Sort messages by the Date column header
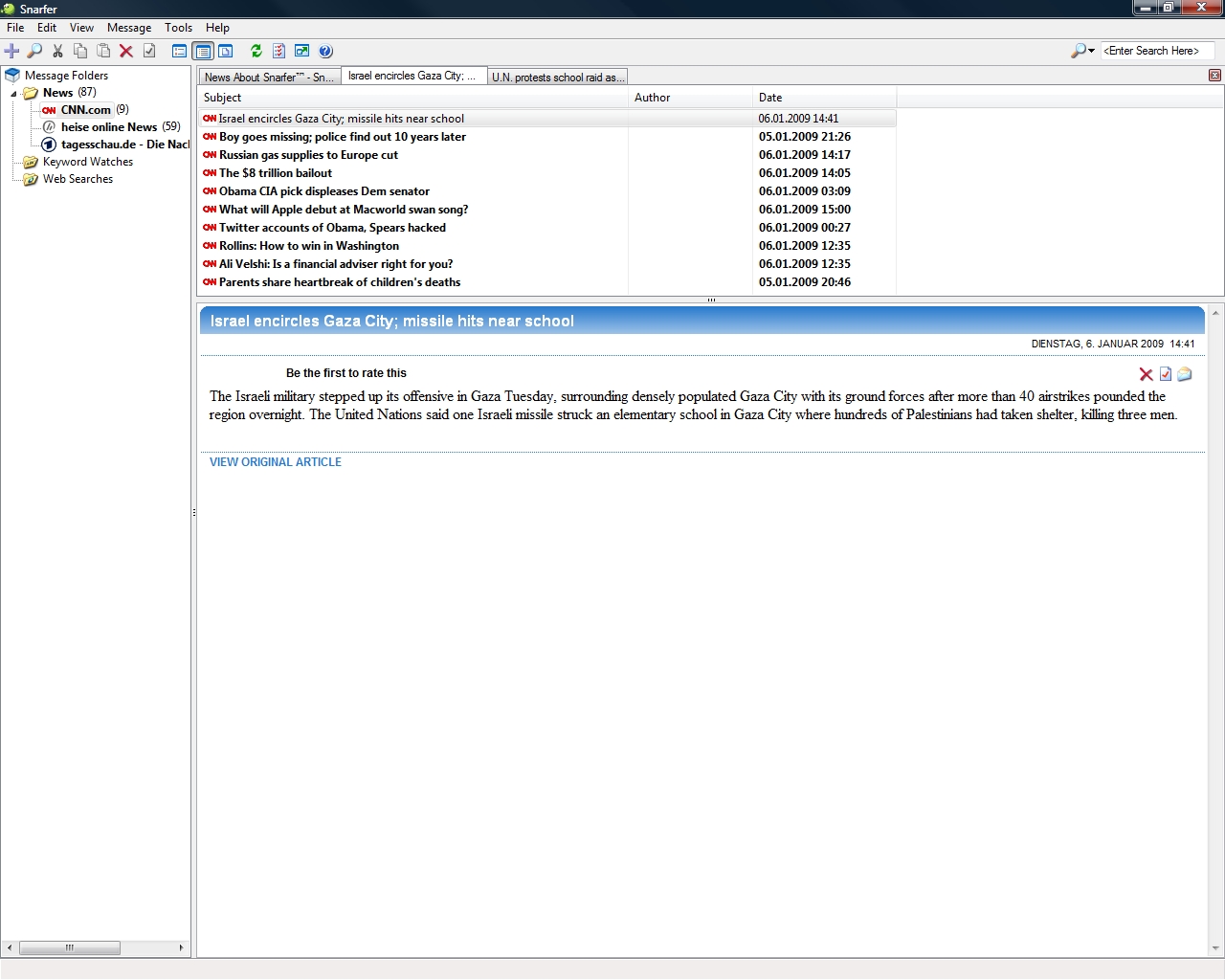The width and height of the screenshot is (1225, 980). click(x=770, y=98)
